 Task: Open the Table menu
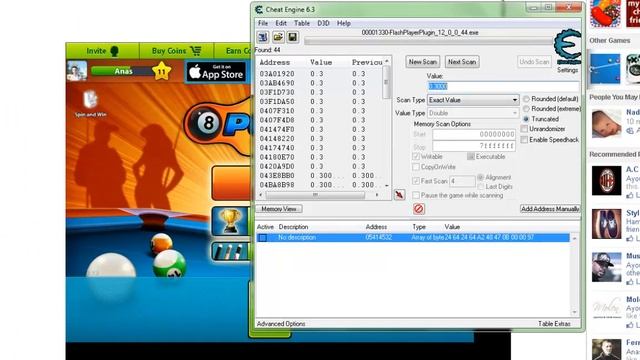coord(302,23)
